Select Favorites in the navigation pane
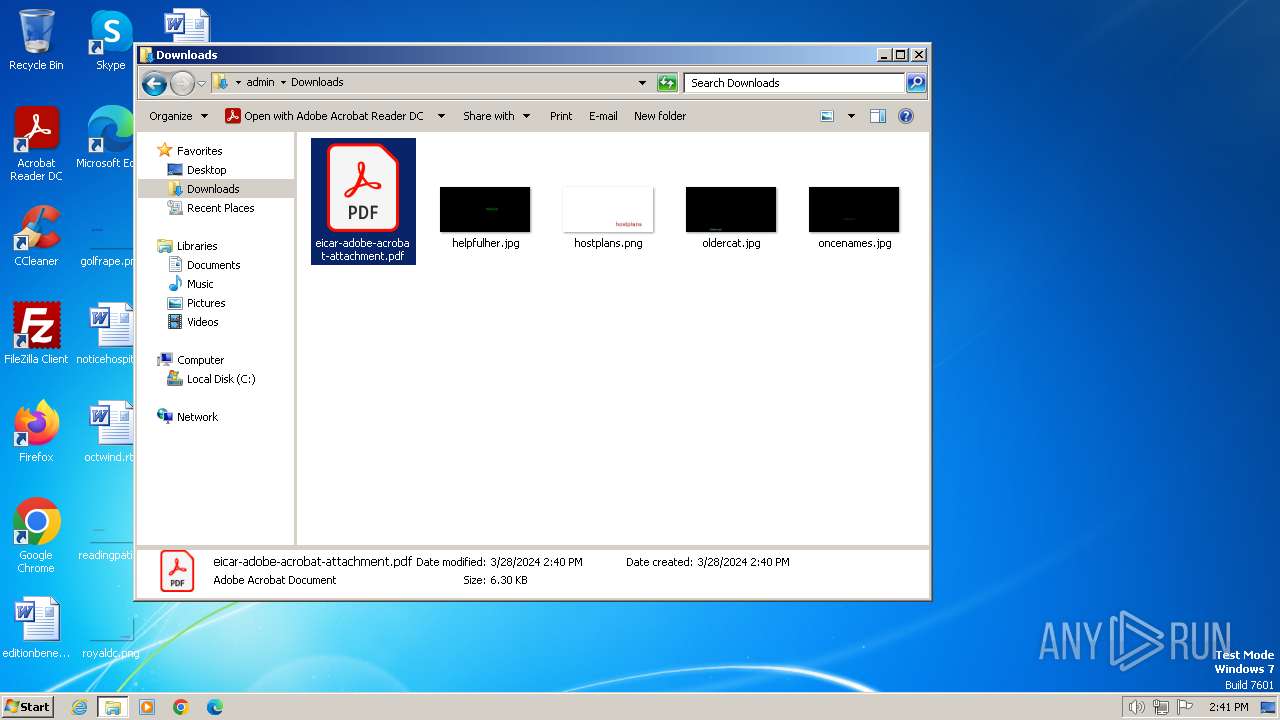The width and height of the screenshot is (1280, 720). tap(199, 151)
